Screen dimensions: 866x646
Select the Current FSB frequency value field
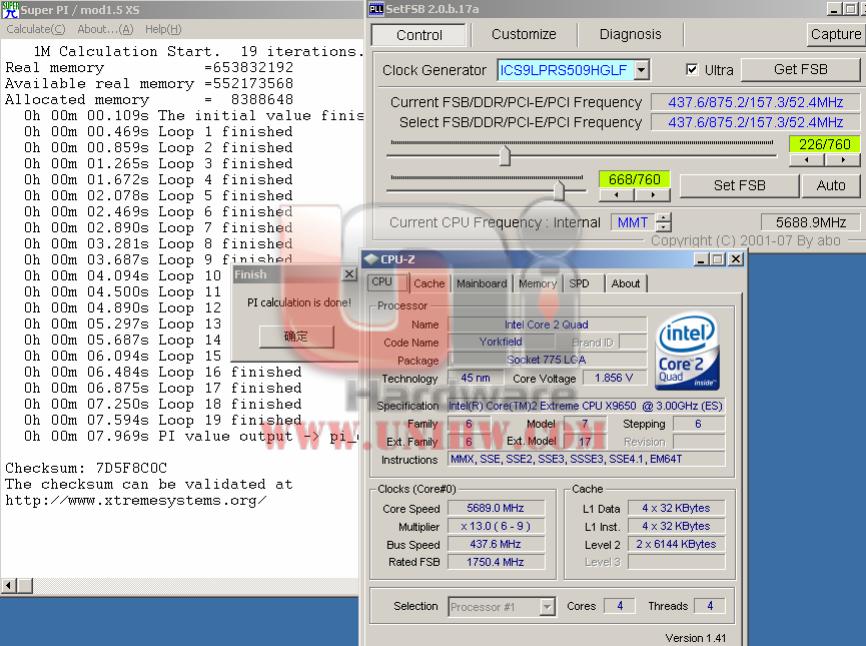pyautogui.click(x=755, y=102)
